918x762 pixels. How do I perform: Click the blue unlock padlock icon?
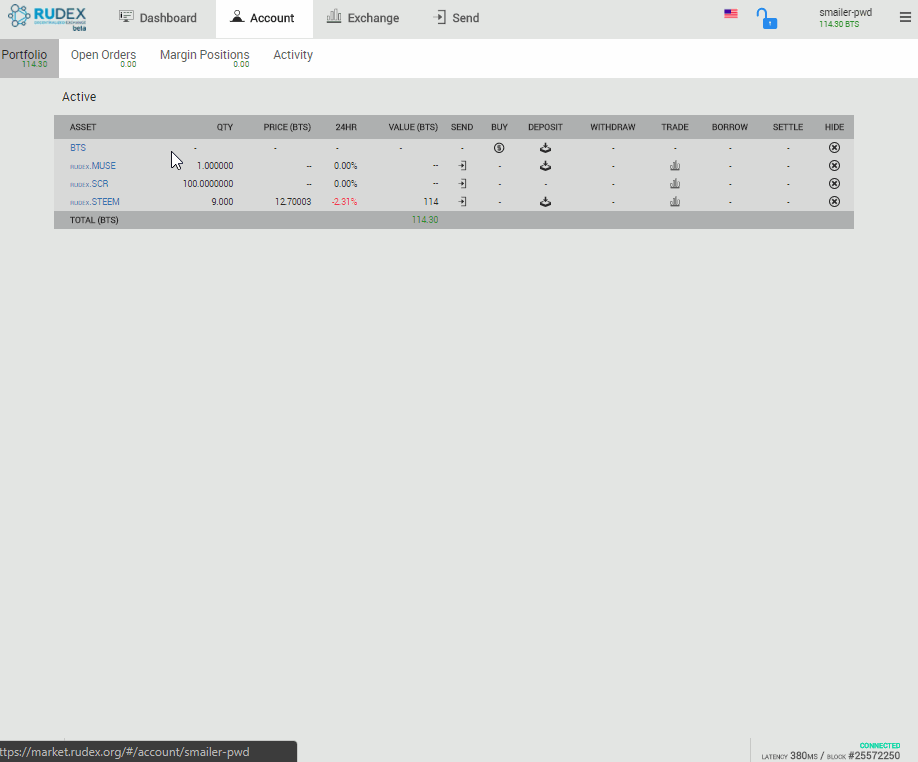pos(766,18)
